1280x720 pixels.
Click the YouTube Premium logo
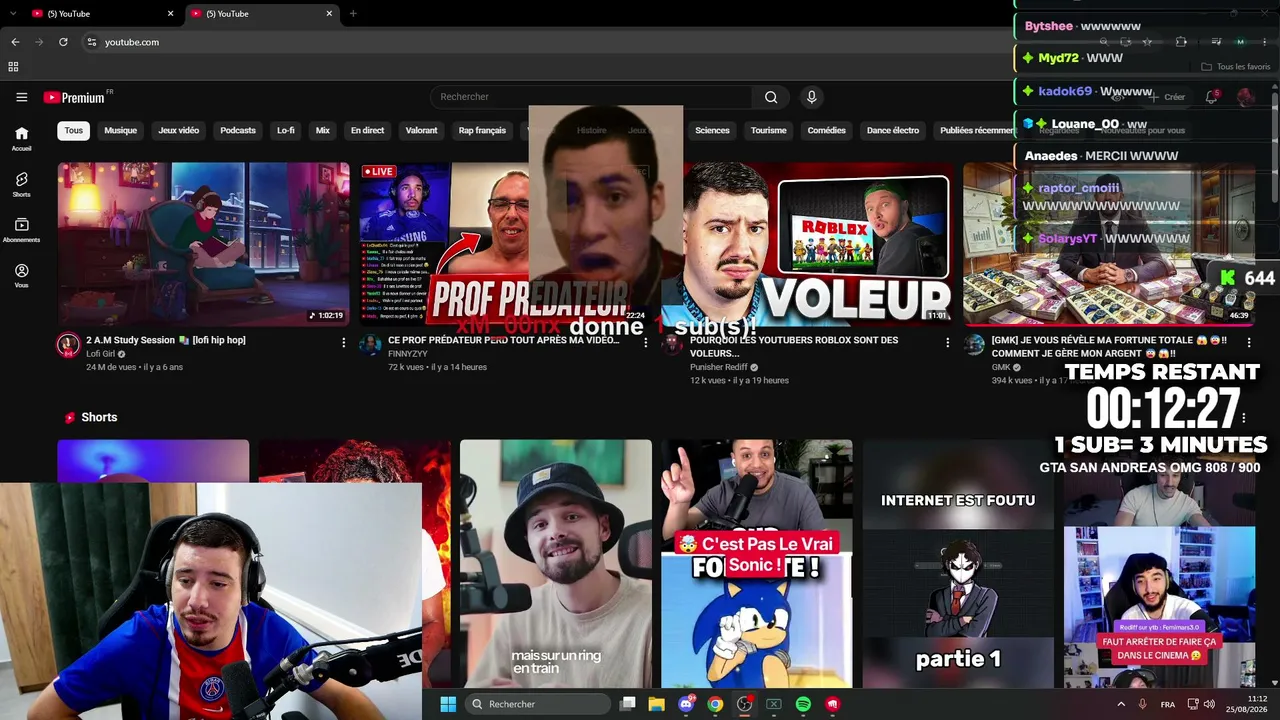tap(74, 97)
